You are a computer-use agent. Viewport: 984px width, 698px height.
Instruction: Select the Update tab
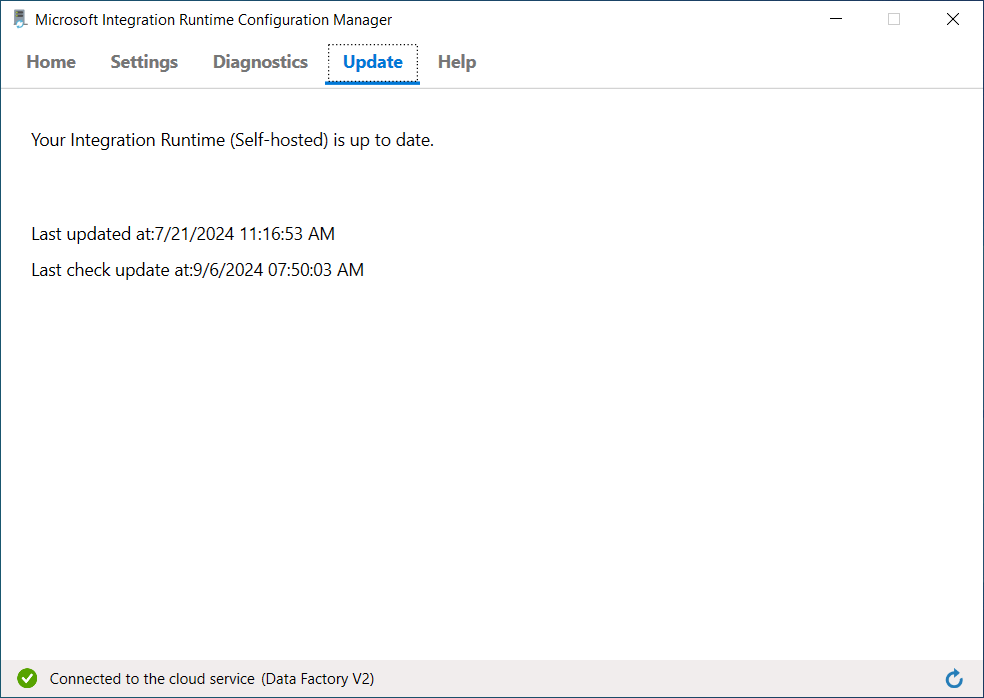(373, 63)
